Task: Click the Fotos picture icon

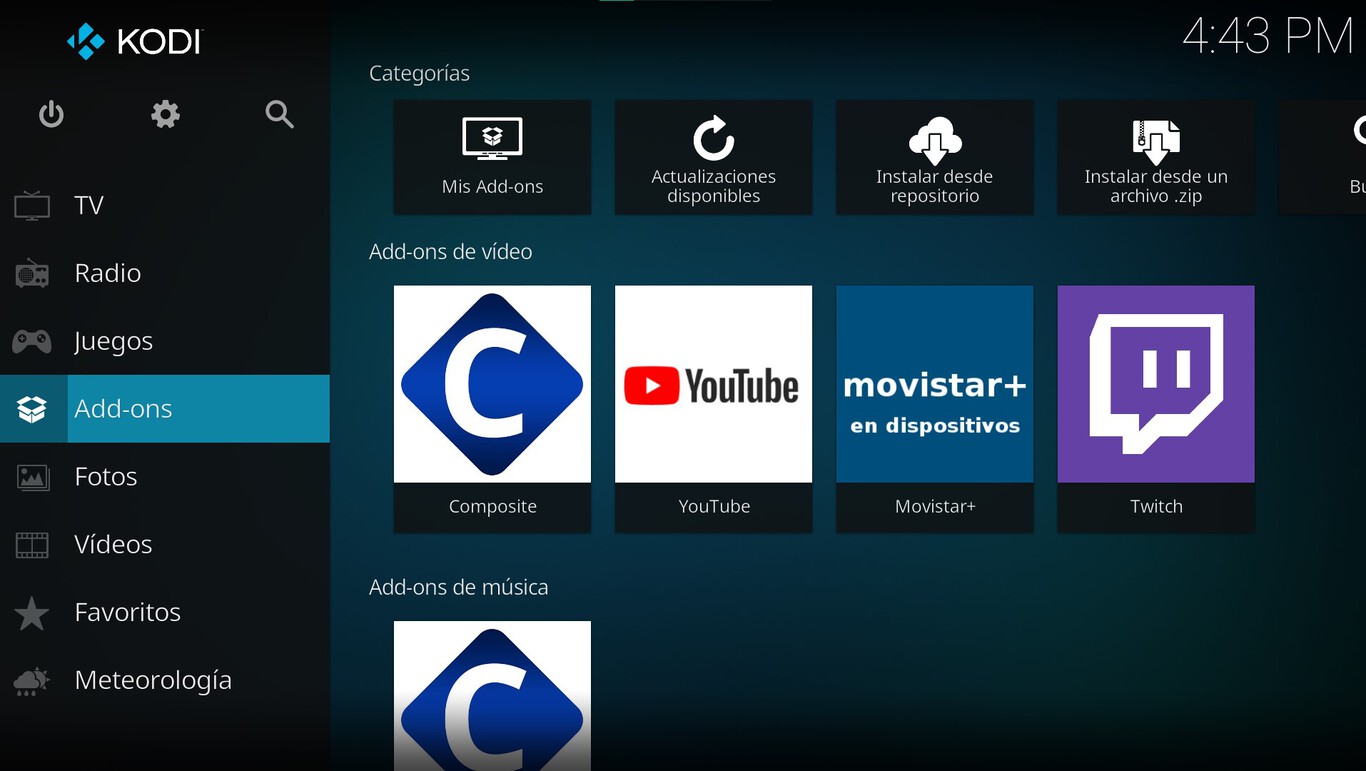Action: 33,476
